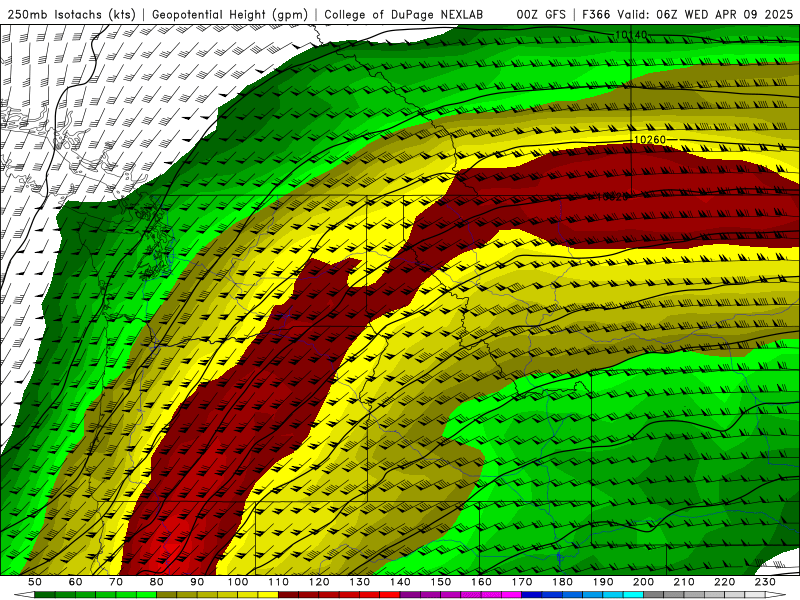Click the 210 knot legend label
The width and height of the screenshot is (800, 600).
coord(684,582)
